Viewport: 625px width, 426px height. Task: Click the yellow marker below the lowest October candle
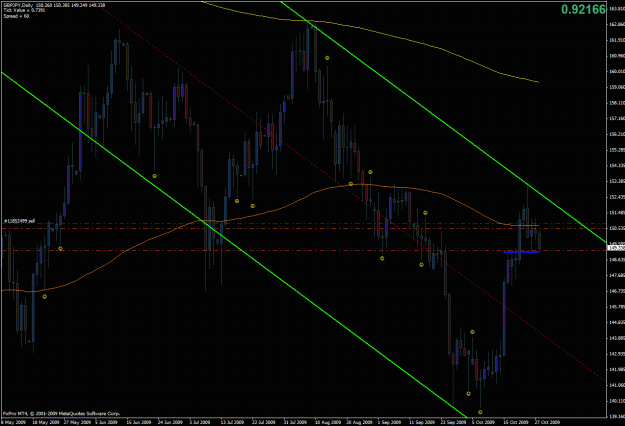coord(480,412)
